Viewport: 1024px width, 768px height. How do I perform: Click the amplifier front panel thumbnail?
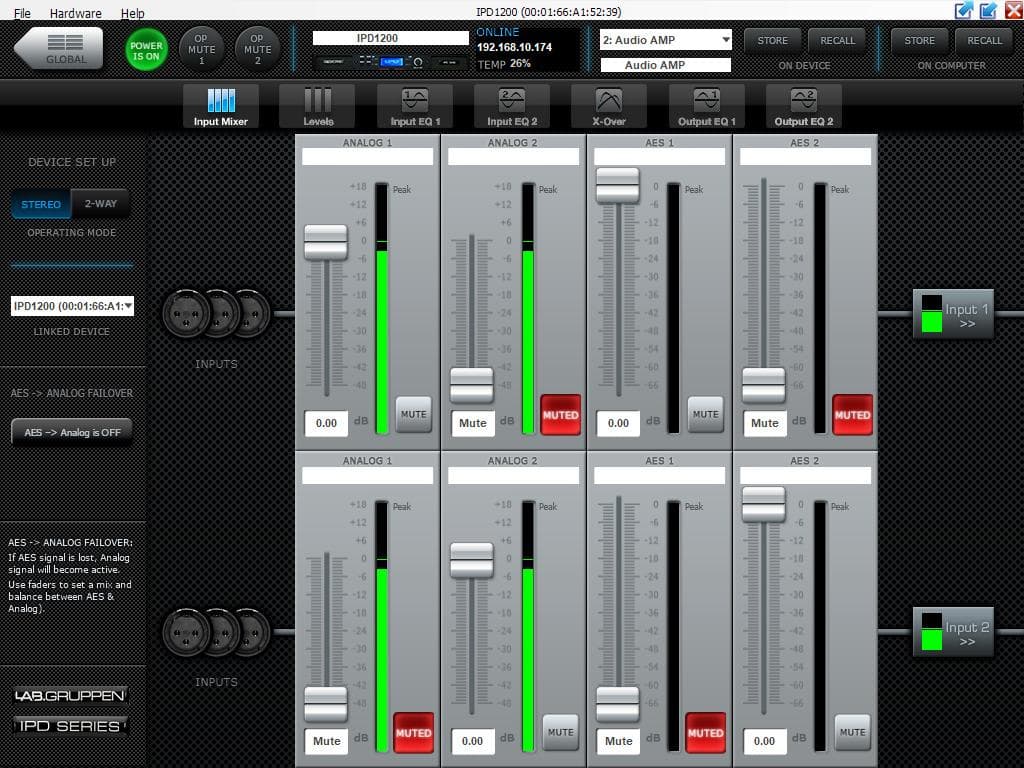point(391,62)
